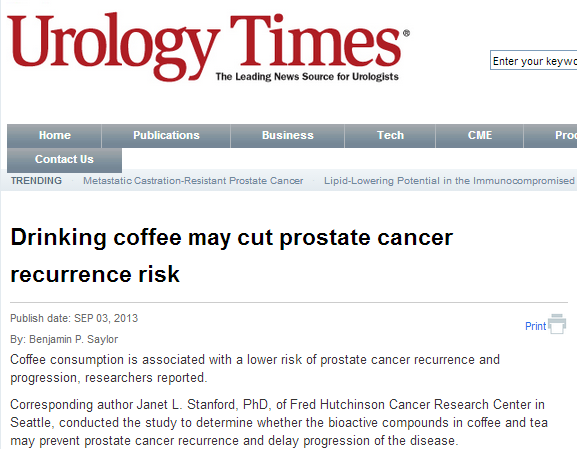Open Metastatic Castration-Resistant Prostate Cancer trending link
The image size is (577, 449).
click(x=193, y=181)
